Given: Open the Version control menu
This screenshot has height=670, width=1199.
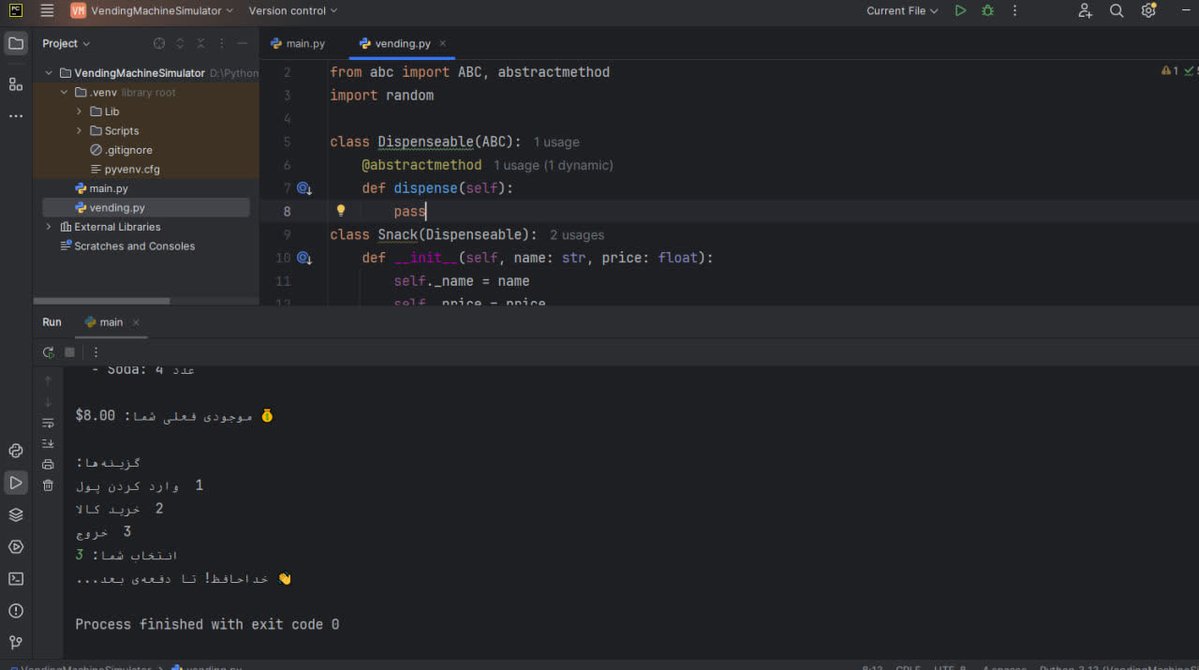Looking at the screenshot, I should pyautogui.click(x=292, y=10).
